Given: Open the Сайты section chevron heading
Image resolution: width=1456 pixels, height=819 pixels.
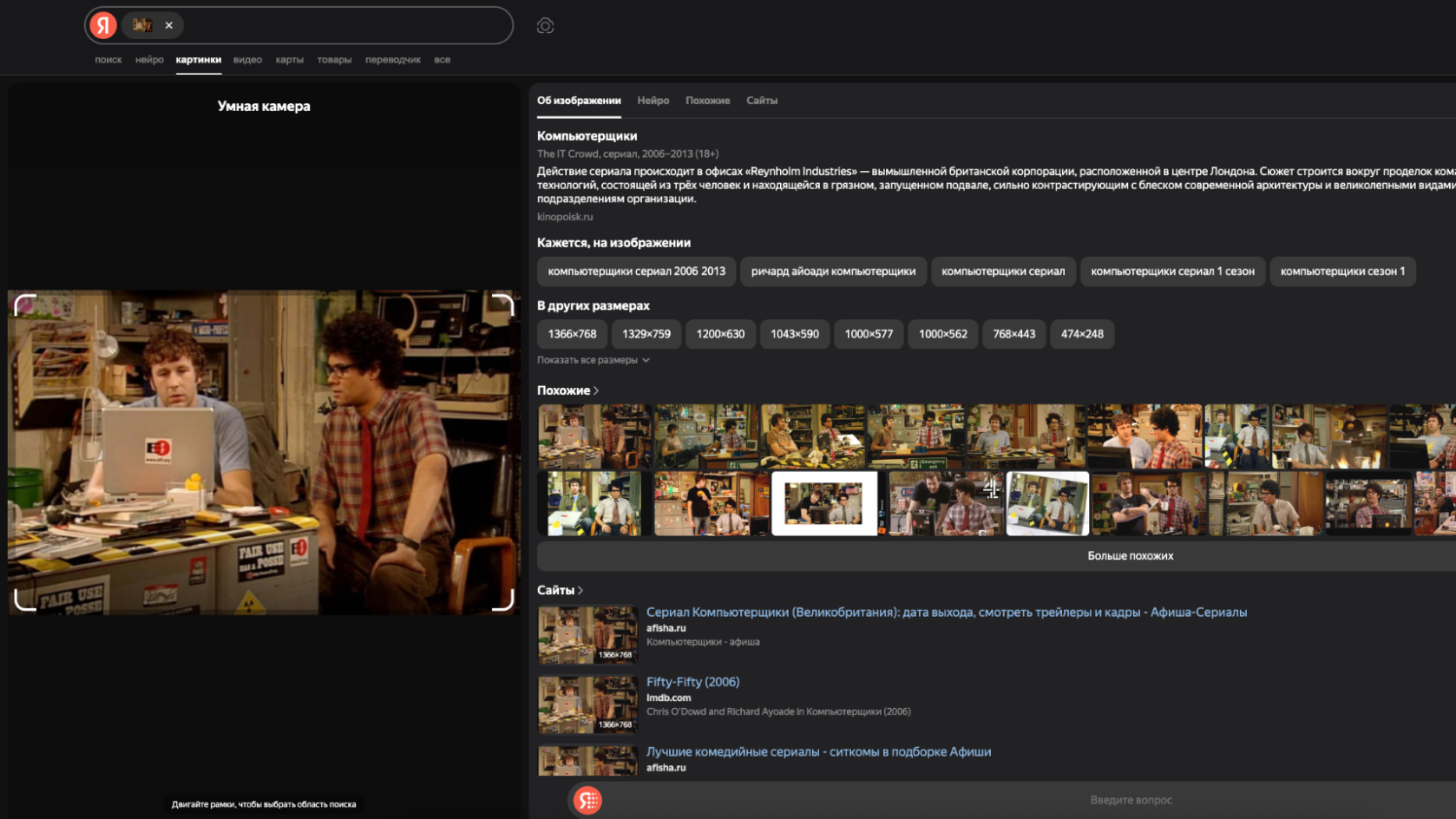Looking at the screenshot, I should pyautogui.click(x=560, y=590).
